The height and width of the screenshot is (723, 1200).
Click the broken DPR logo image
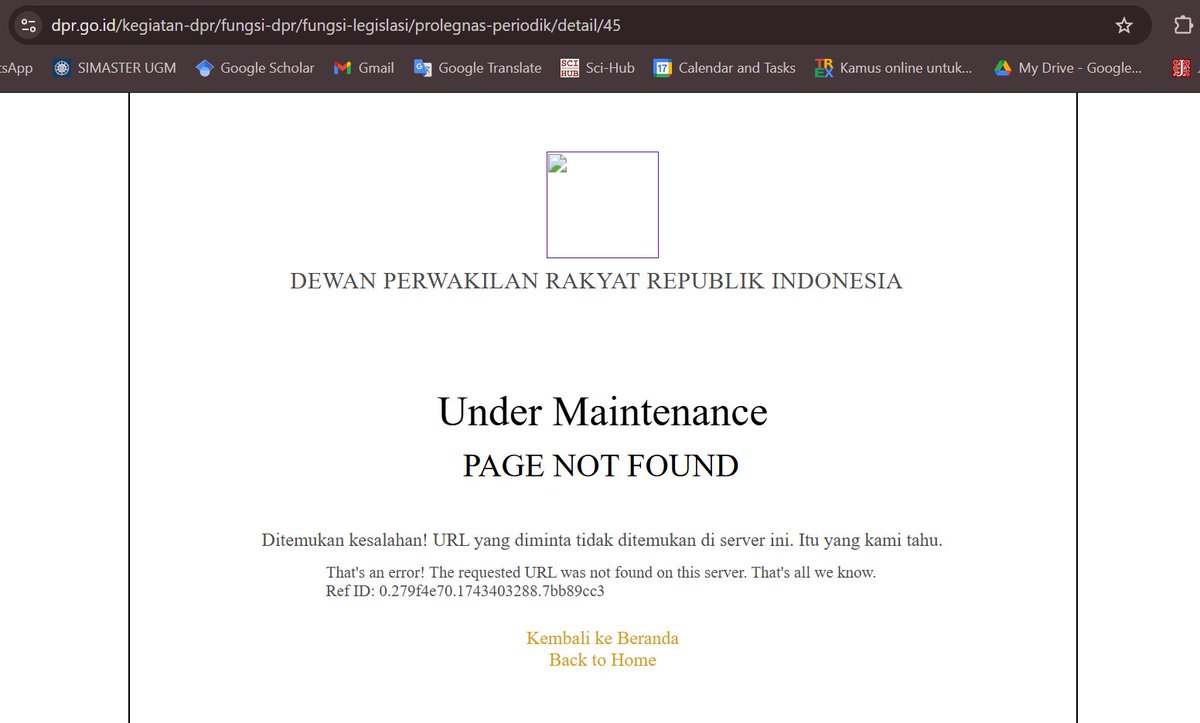(602, 205)
